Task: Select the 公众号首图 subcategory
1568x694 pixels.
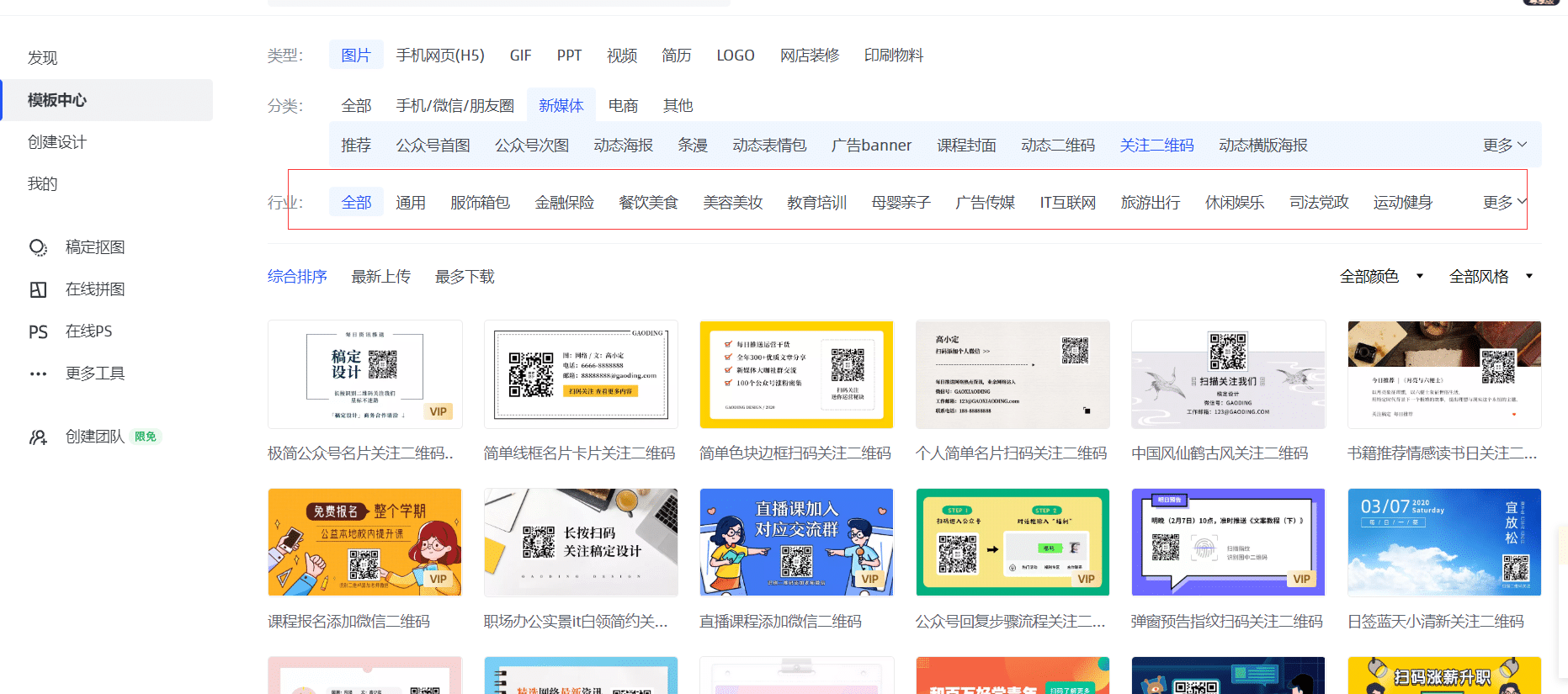Action: click(433, 146)
